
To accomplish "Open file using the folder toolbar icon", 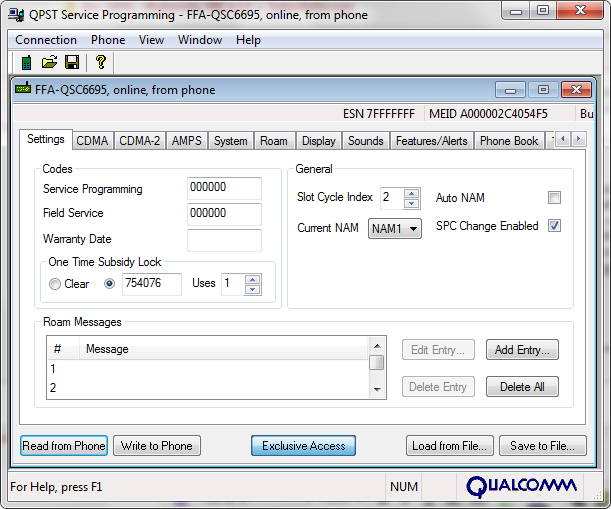I will click(x=49, y=62).
